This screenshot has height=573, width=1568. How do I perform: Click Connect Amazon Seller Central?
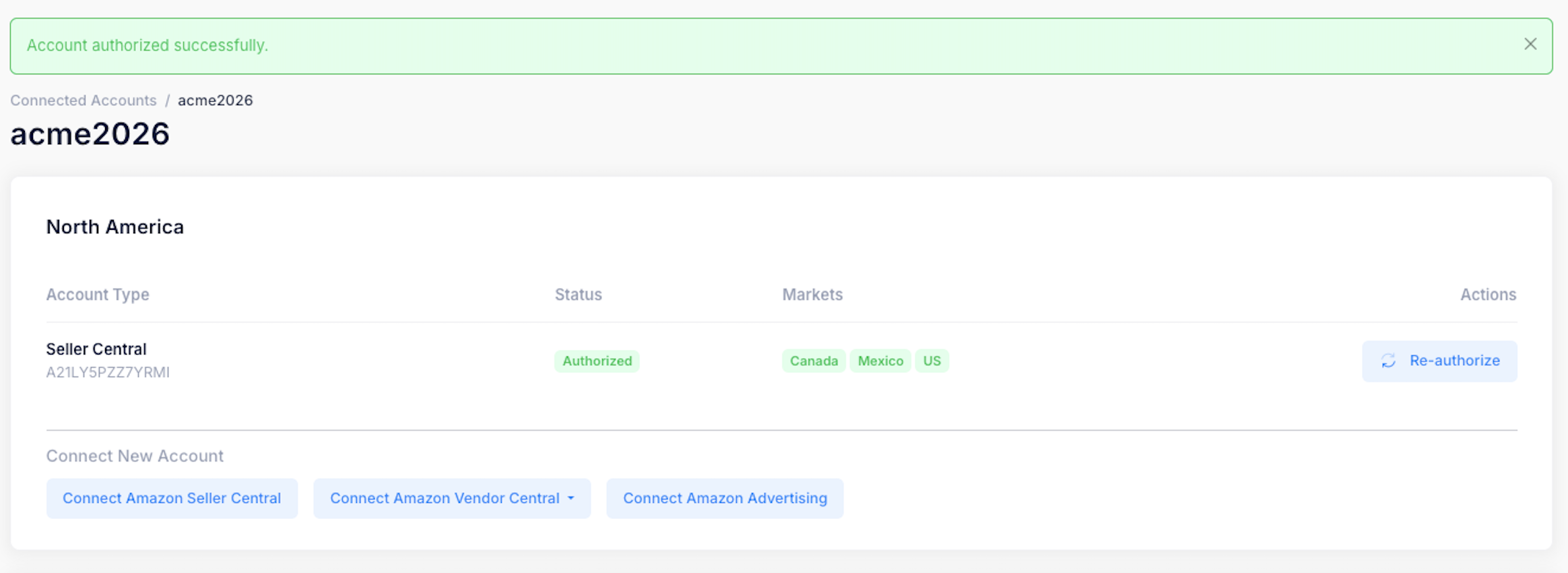point(172,498)
